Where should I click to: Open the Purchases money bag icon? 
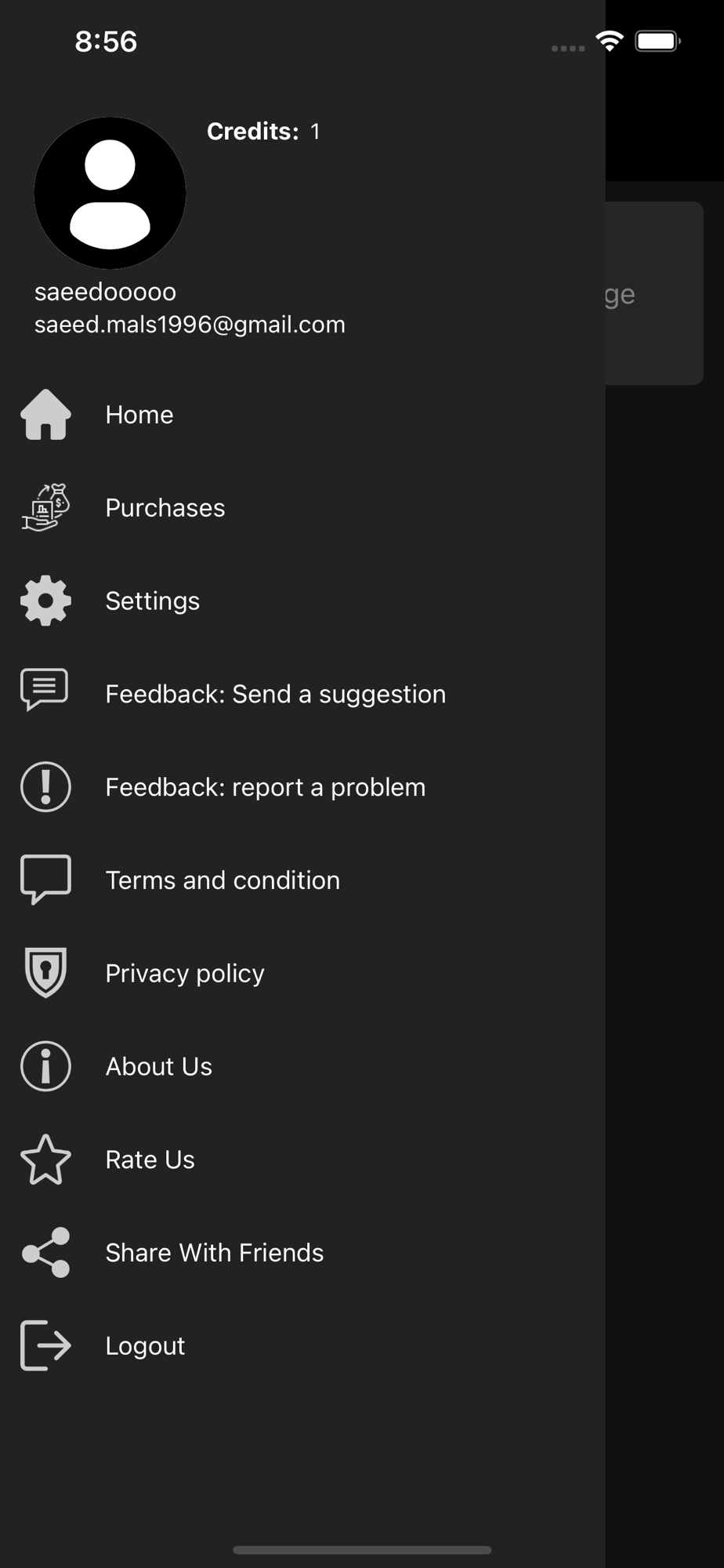45,507
